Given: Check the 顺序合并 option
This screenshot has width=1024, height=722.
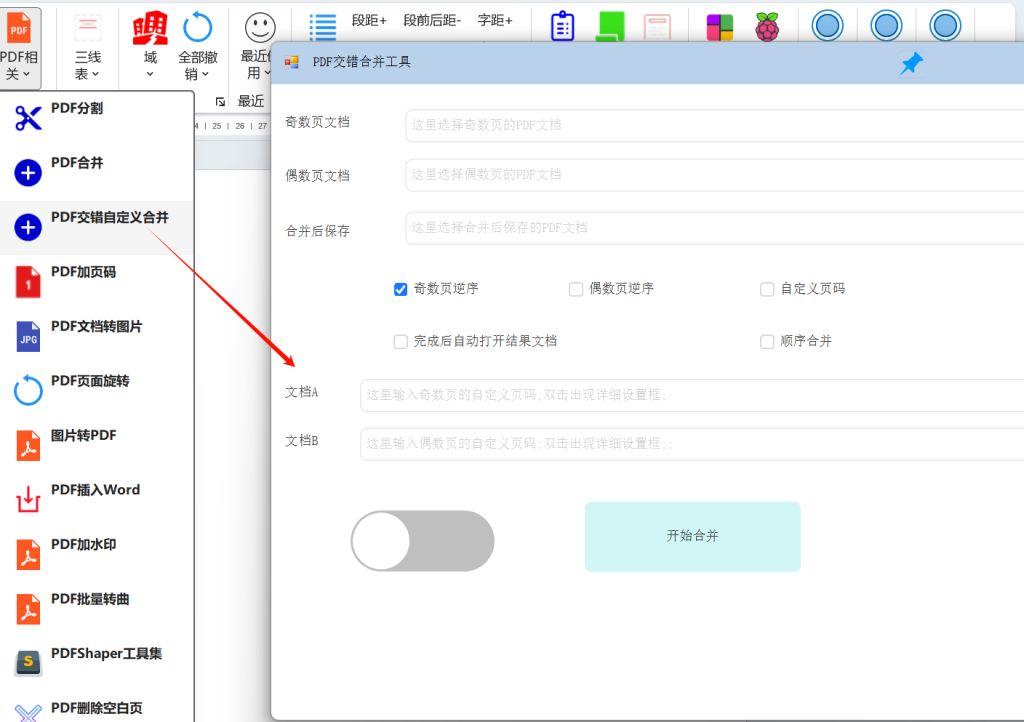Looking at the screenshot, I should [767, 340].
